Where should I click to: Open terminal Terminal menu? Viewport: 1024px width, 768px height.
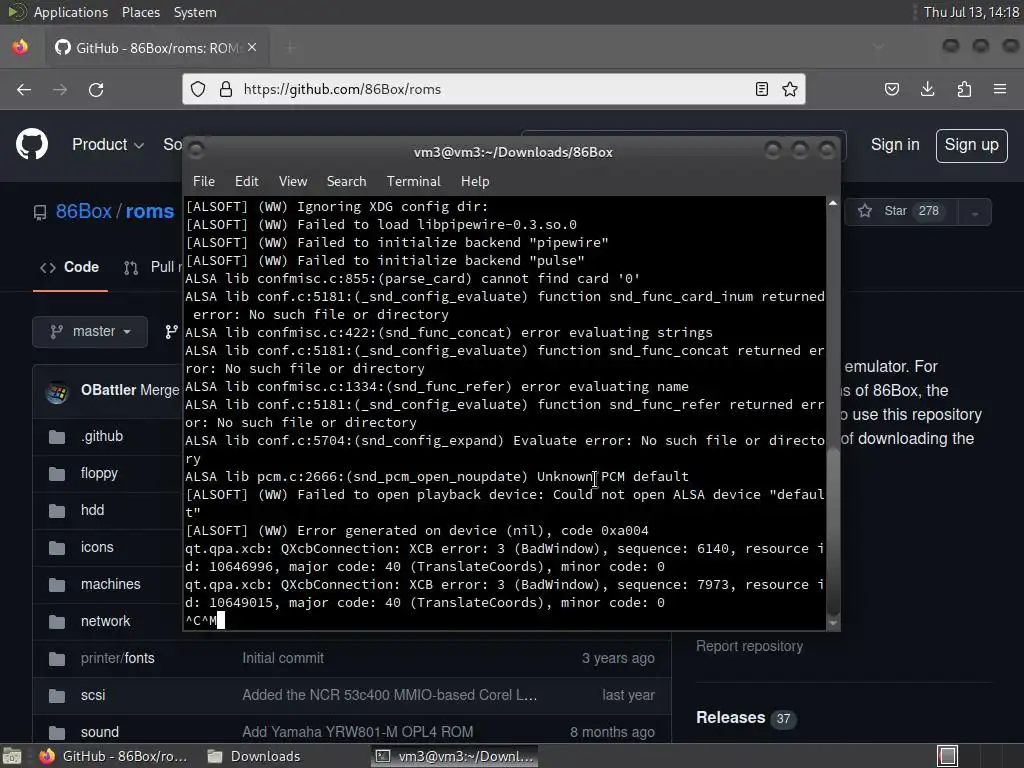tap(413, 182)
